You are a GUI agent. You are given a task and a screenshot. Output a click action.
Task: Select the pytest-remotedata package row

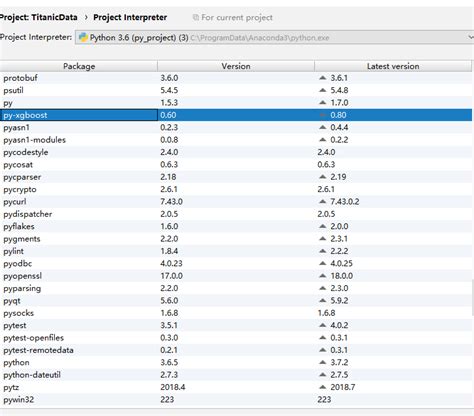(x=236, y=350)
